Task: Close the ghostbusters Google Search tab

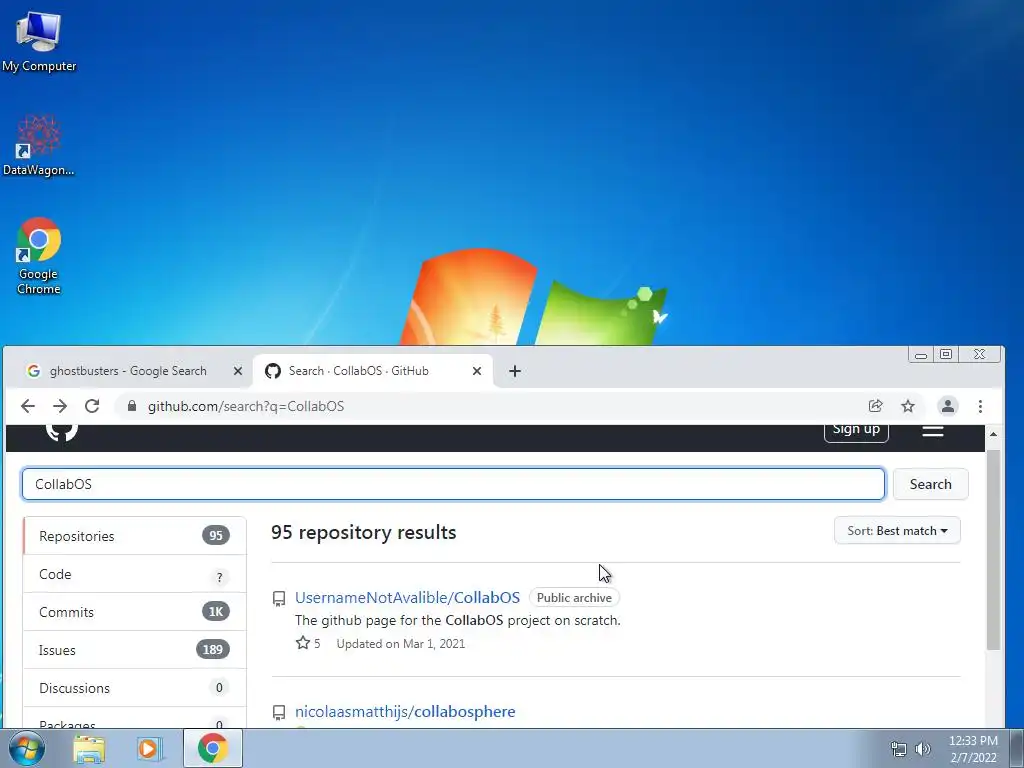Action: [x=238, y=371]
